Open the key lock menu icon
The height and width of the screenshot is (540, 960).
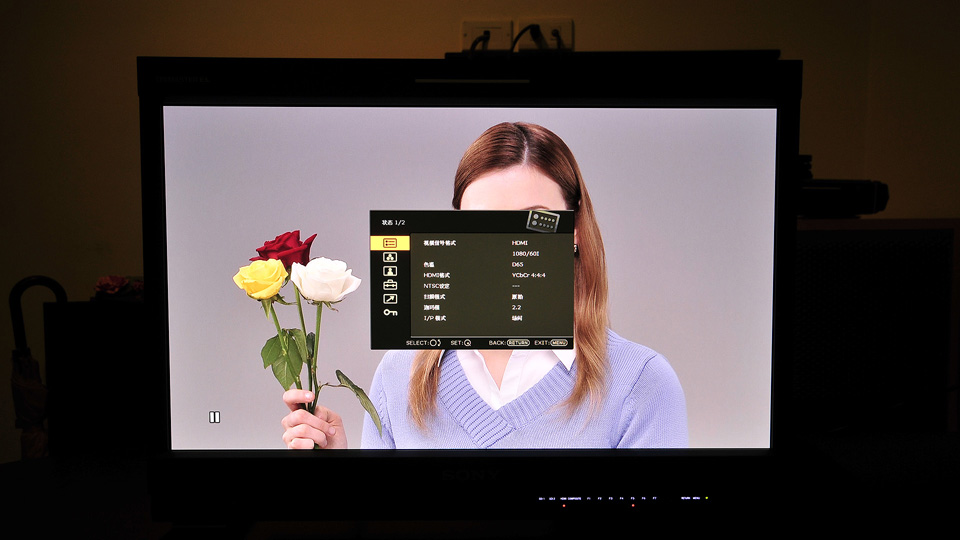390,312
